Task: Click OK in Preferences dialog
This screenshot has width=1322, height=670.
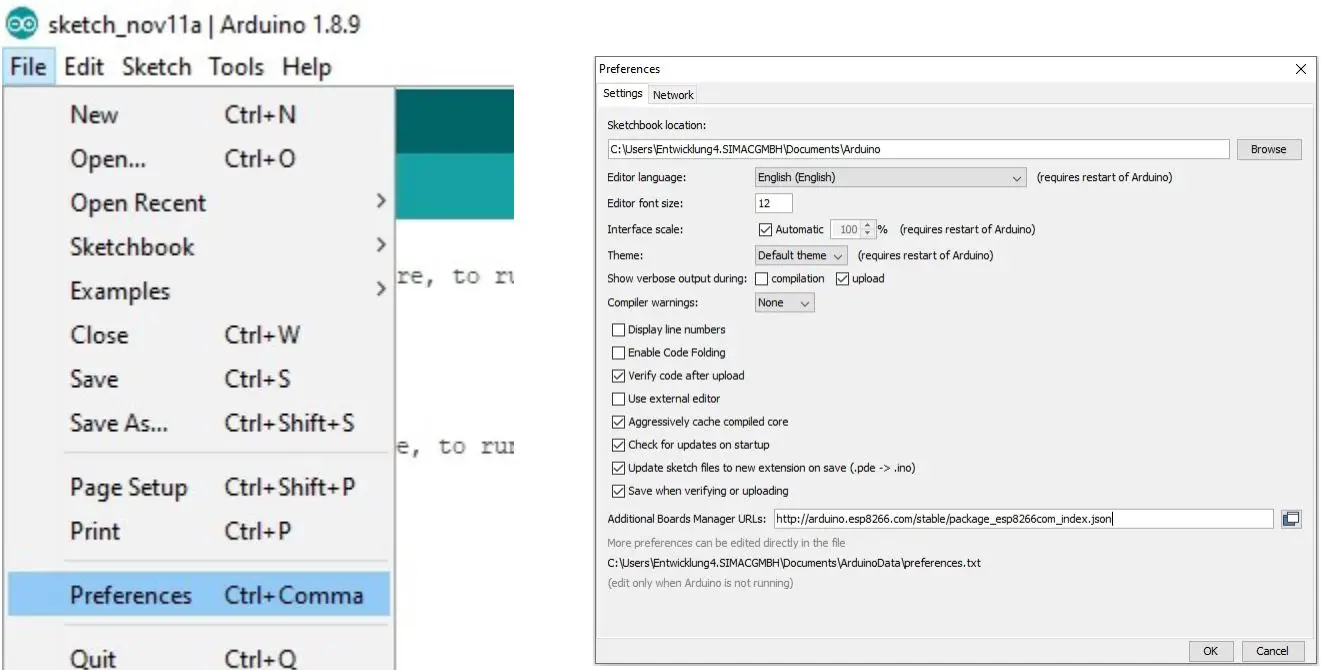Action: [1210, 651]
